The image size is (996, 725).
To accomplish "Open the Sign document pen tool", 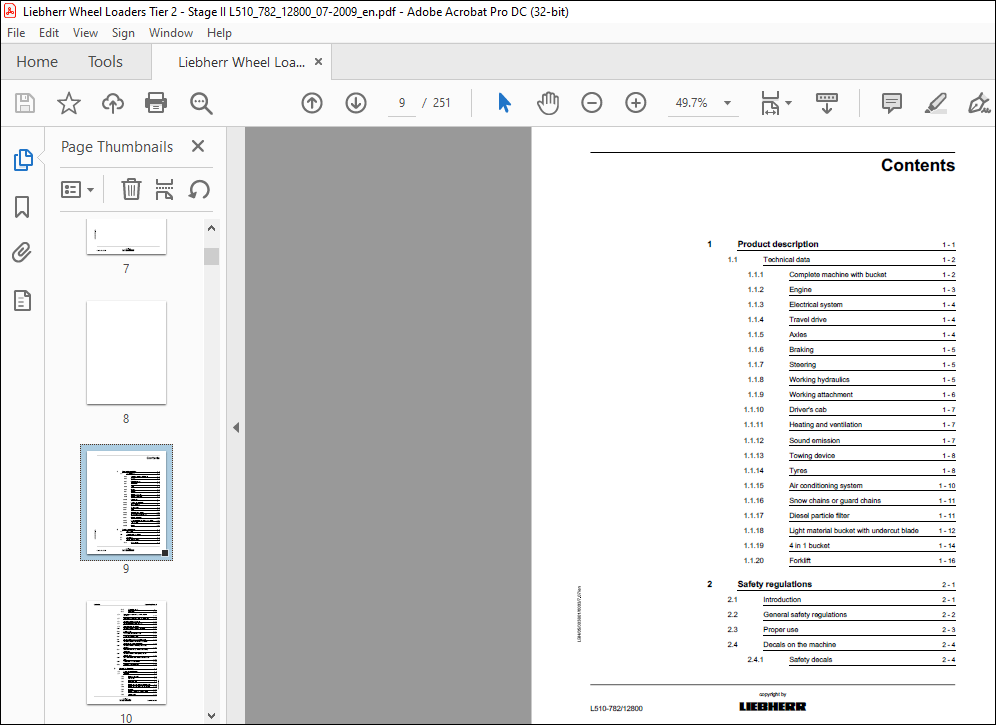I will (x=979, y=103).
